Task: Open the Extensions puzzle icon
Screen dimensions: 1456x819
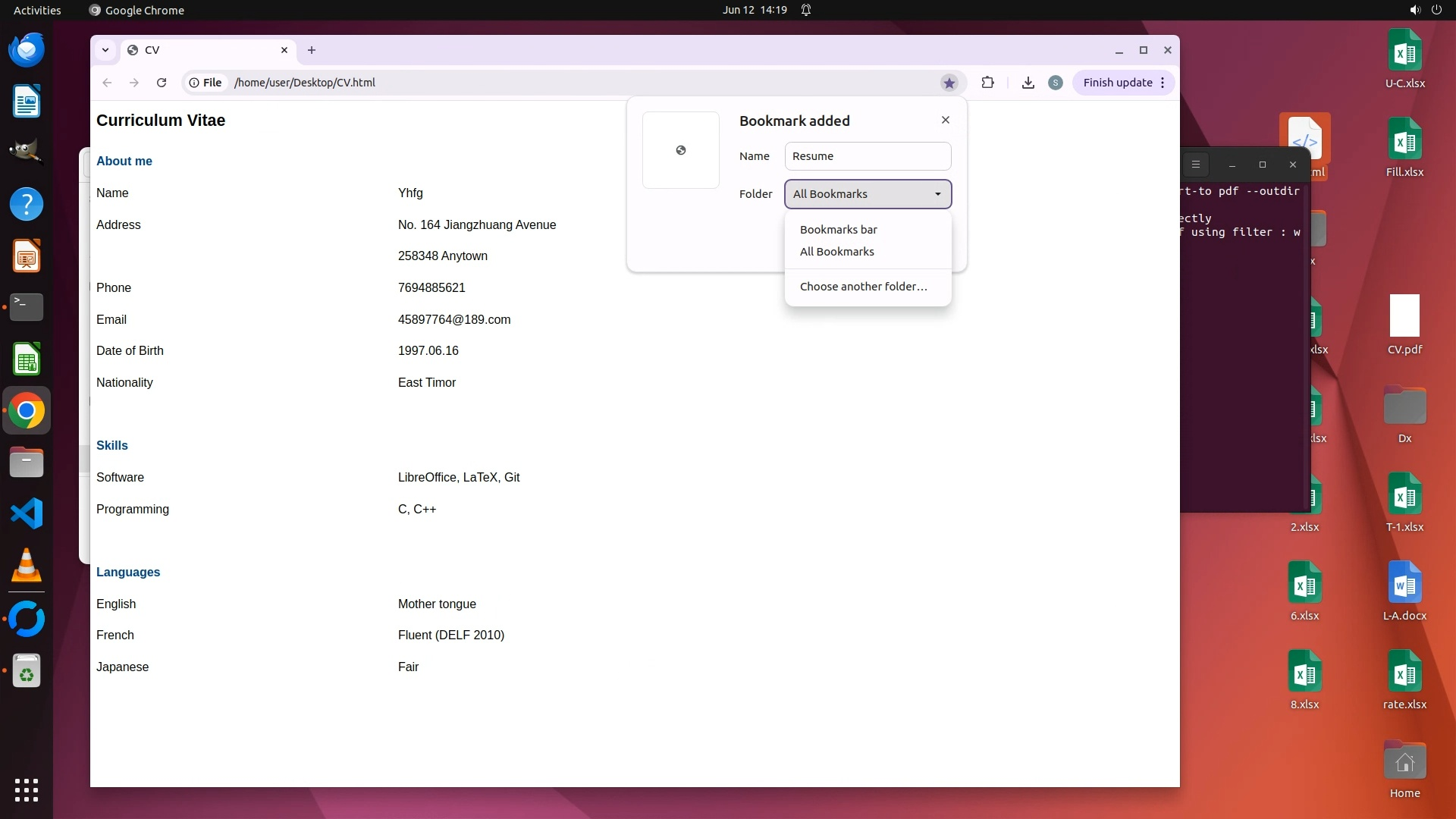Action: pyautogui.click(x=987, y=83)
